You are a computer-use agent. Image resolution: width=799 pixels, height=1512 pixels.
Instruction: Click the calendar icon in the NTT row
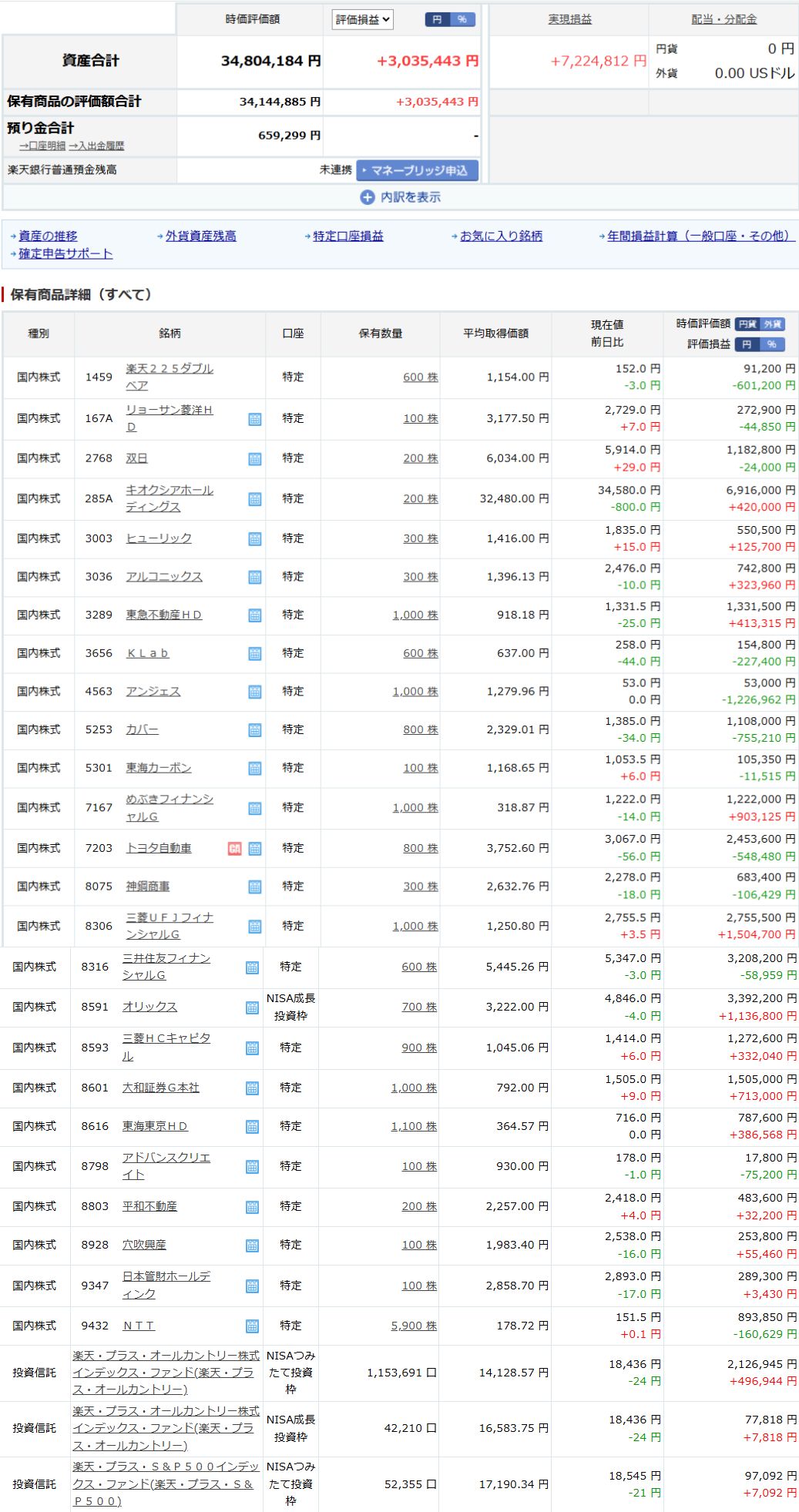click(252, 1326)
